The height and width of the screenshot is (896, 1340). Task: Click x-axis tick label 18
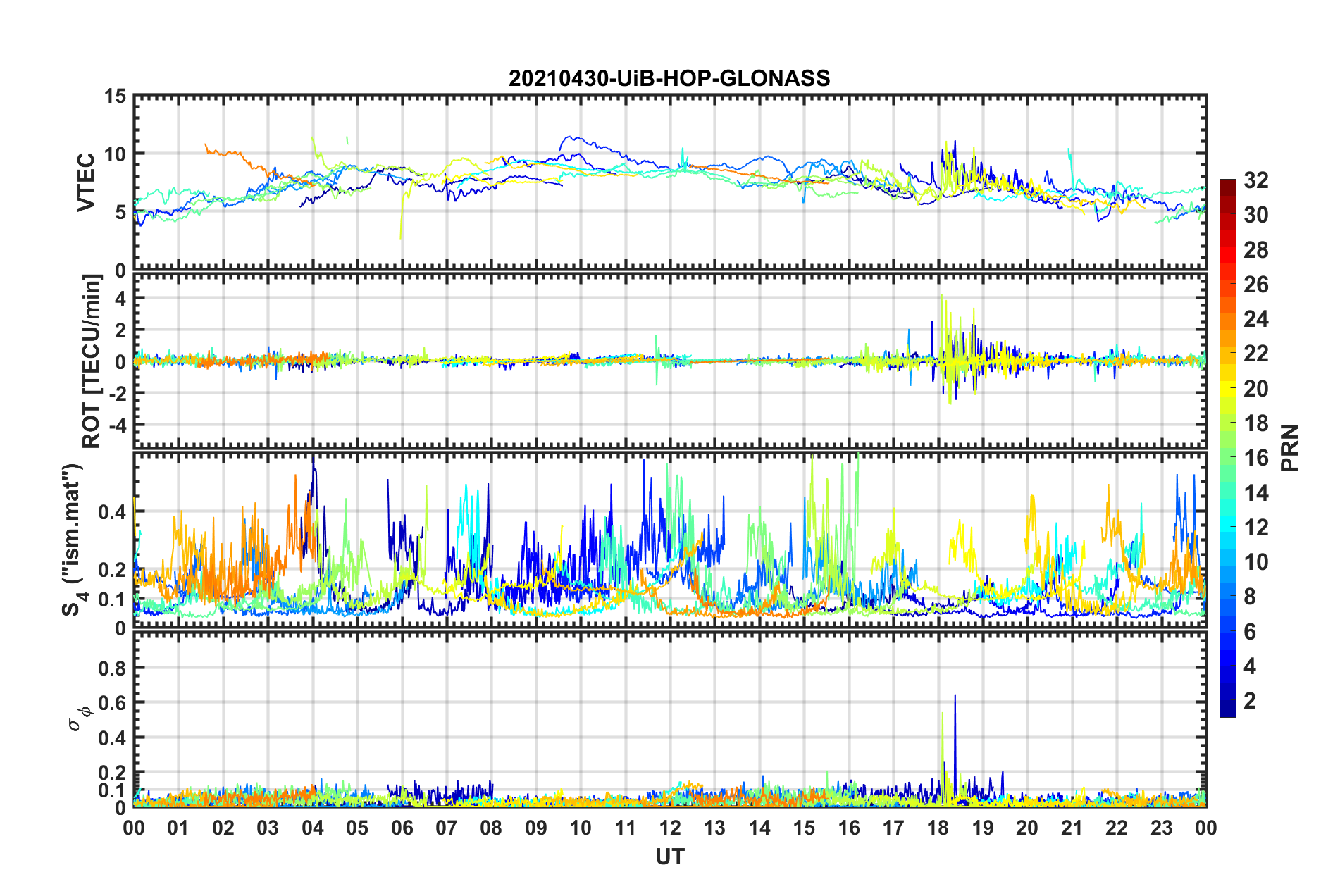(938, 828)
